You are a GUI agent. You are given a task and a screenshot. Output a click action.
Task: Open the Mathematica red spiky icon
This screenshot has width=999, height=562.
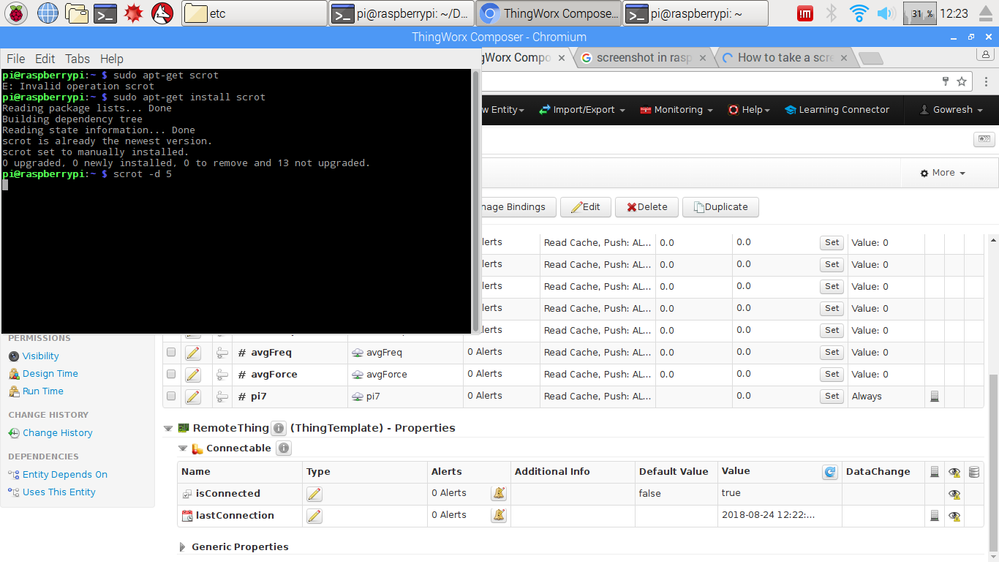(x=133, y=13)
